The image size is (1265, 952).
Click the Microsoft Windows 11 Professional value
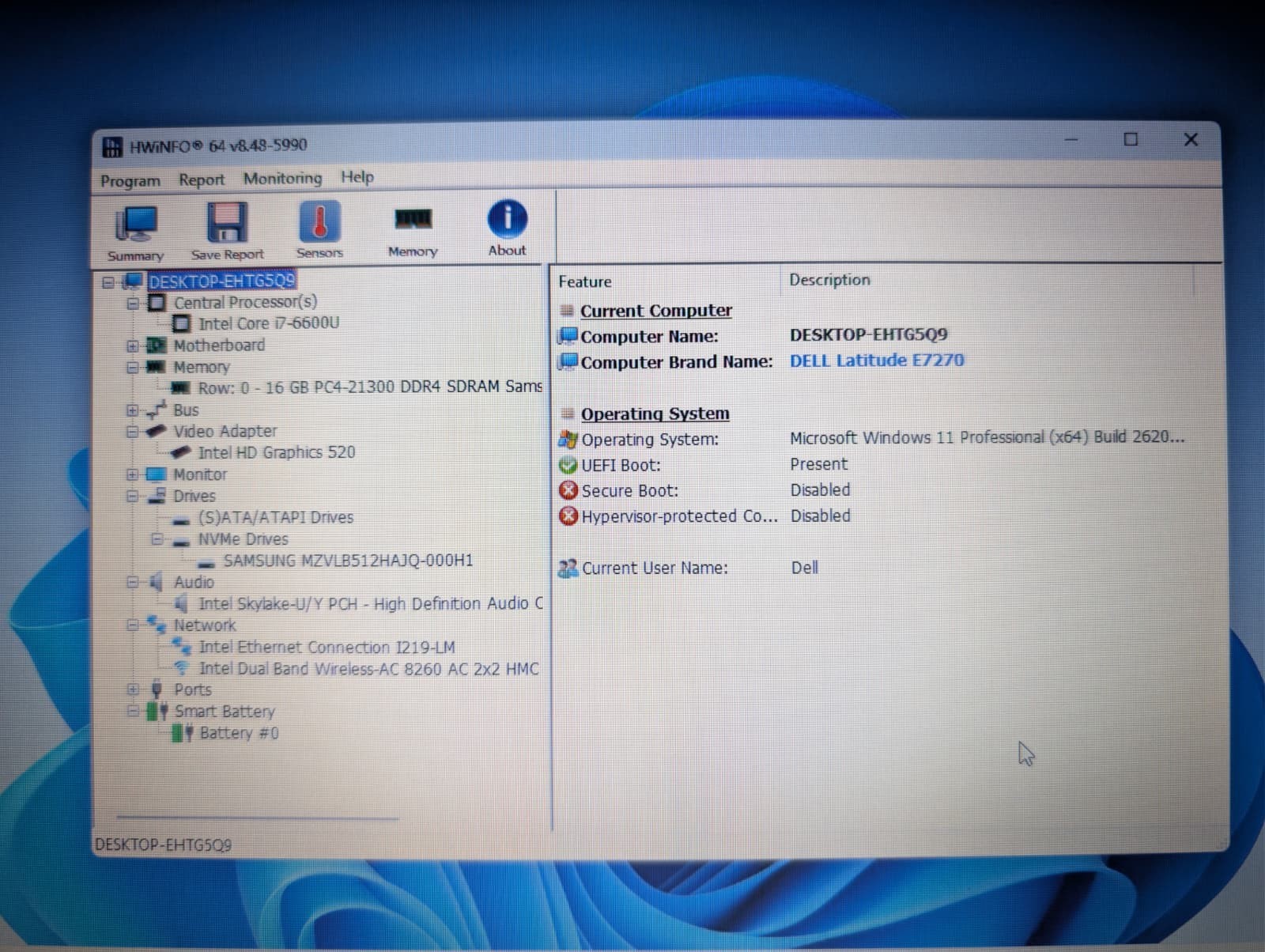pos(987,437)
